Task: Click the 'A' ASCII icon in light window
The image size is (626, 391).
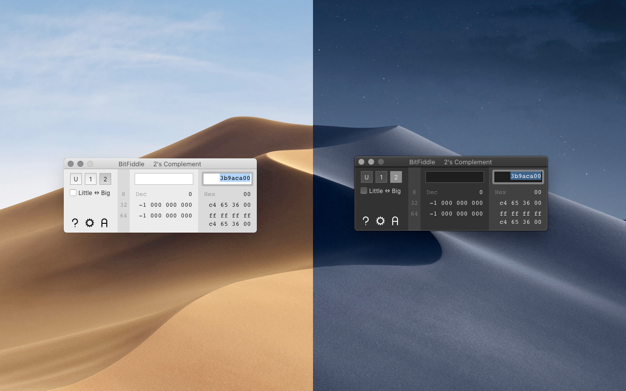Action: [x=104, y=223]
